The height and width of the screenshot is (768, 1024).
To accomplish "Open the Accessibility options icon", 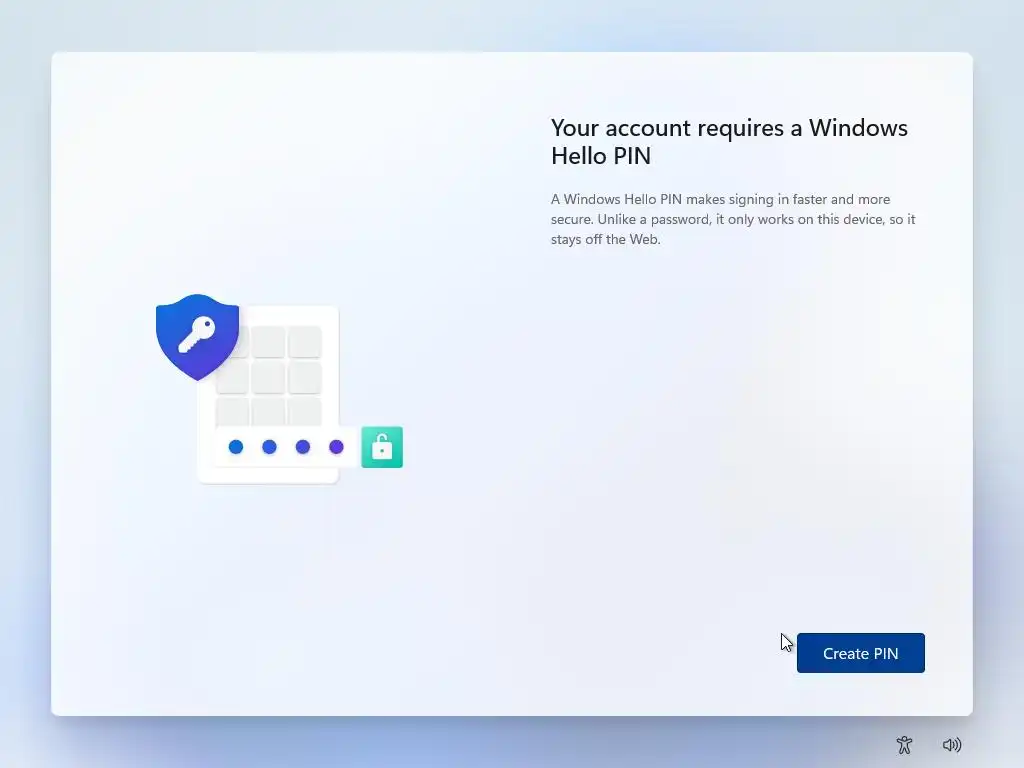I will click(904, 744).
